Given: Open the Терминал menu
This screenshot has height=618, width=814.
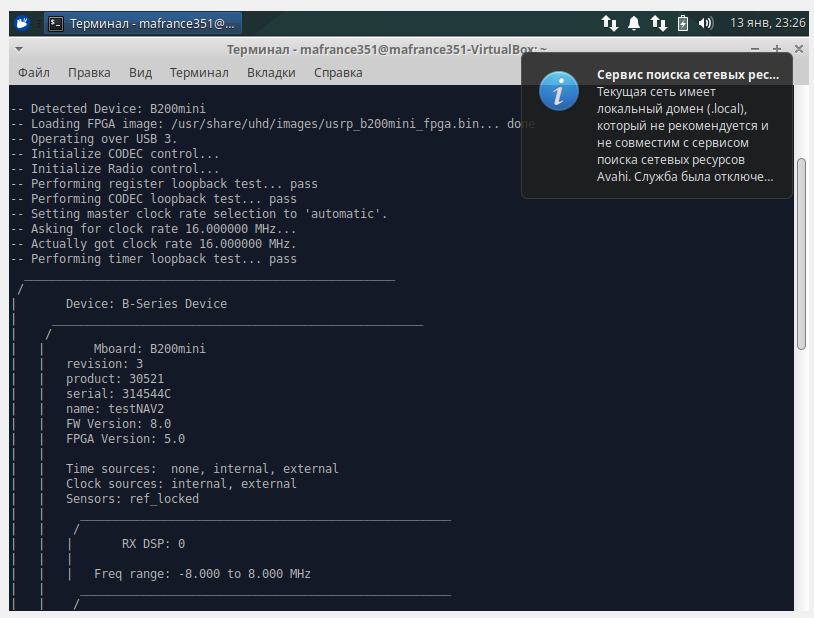Looking at the screenshot, I should point(199,73).
